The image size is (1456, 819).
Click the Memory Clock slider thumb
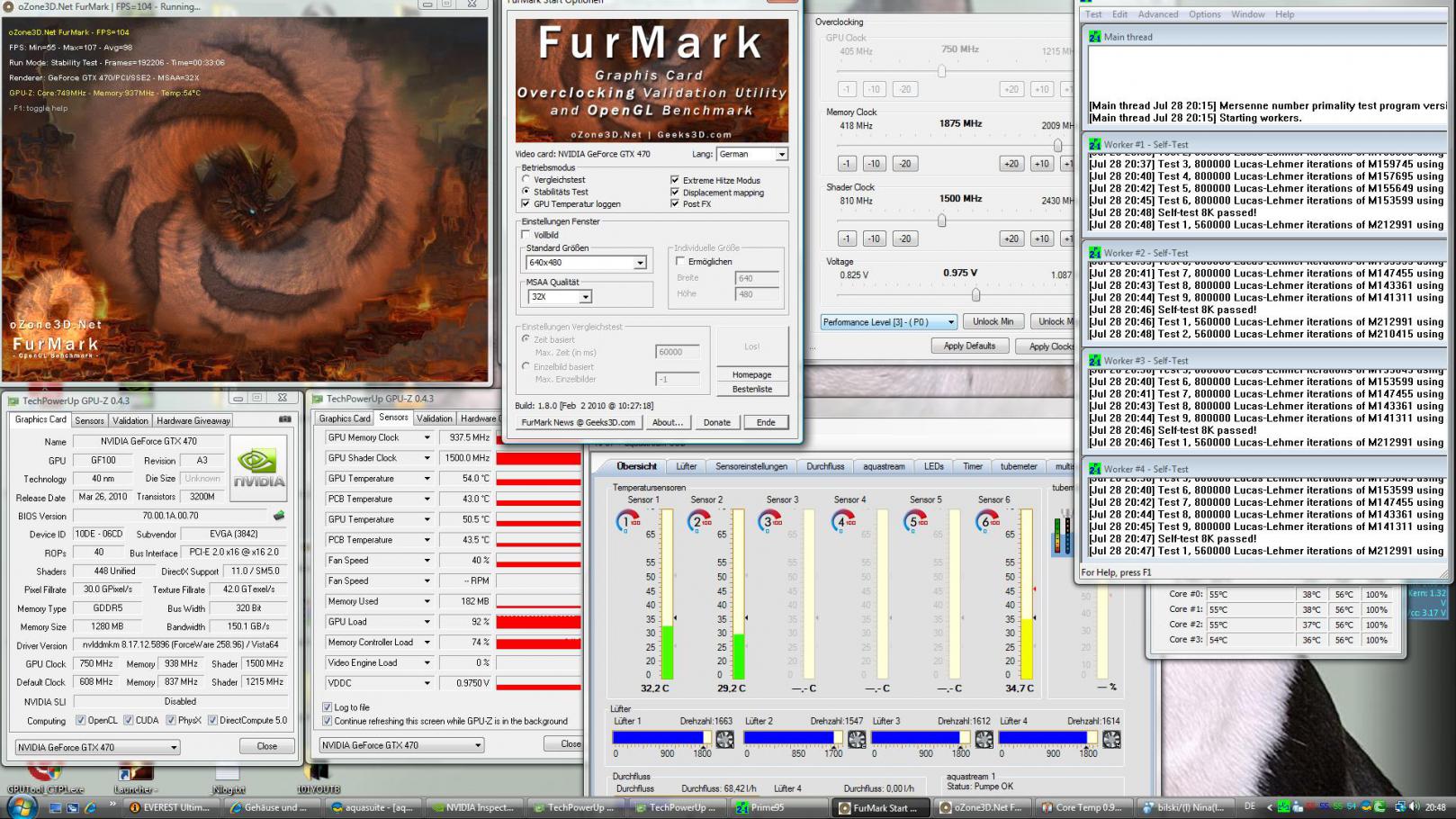coord(1057,145)
